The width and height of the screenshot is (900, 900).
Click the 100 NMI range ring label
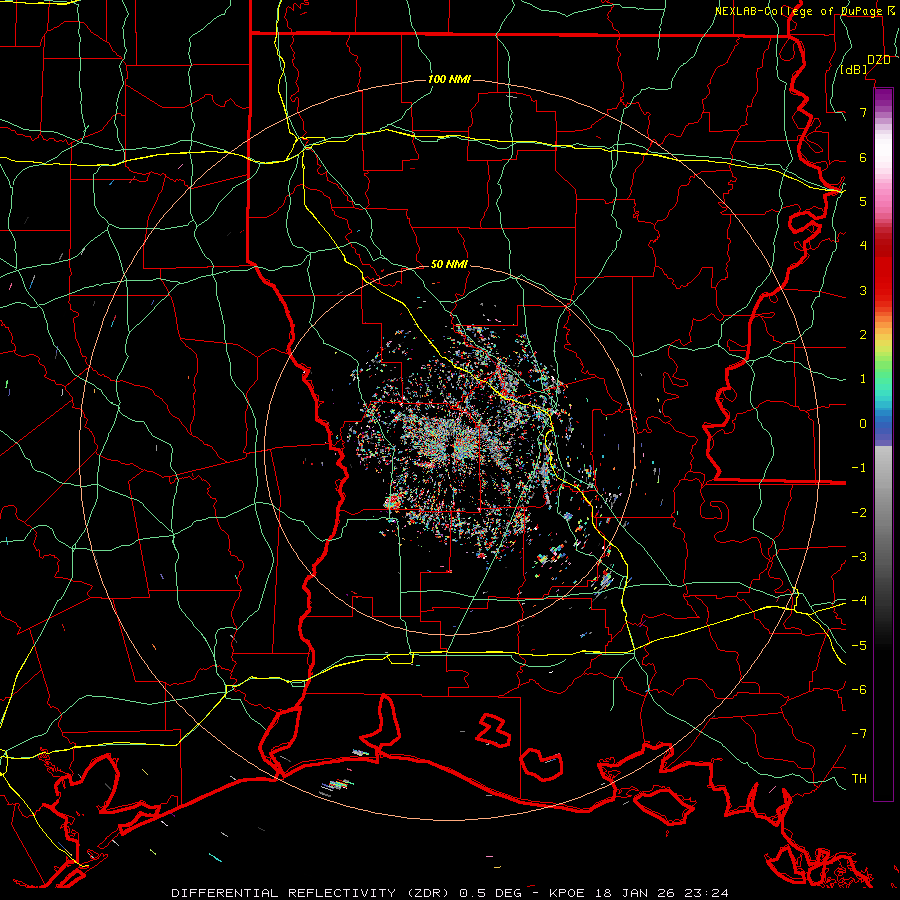(449, 79)
